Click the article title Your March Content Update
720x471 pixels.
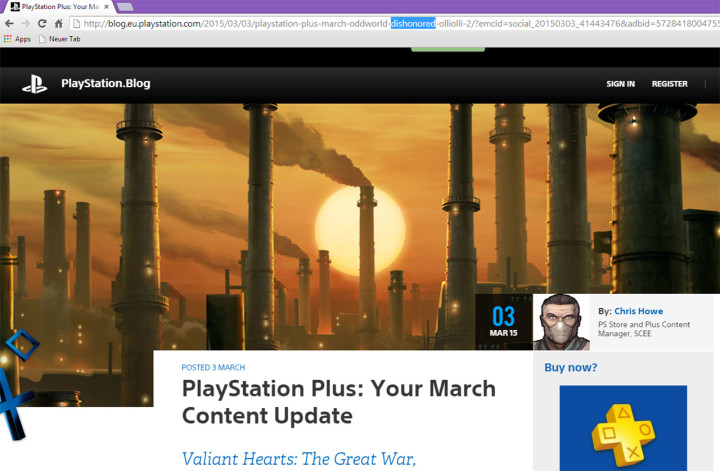click(338, 402)
